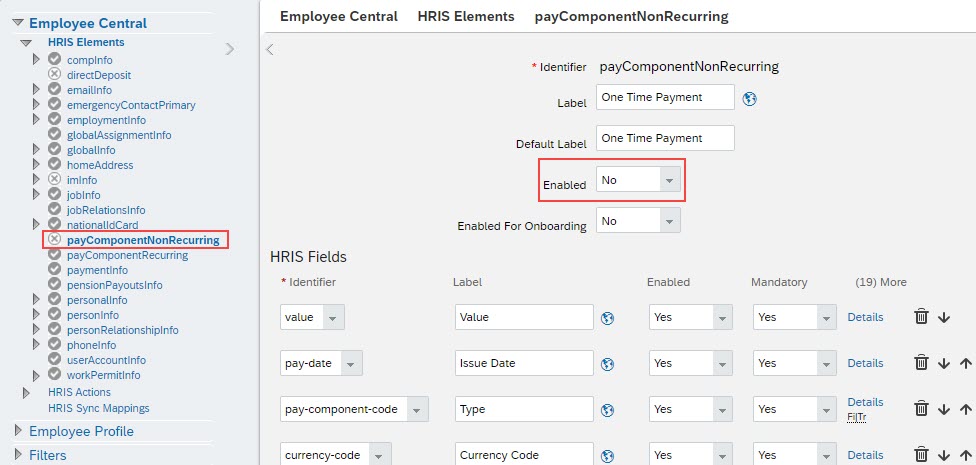Move the value field down

(944, 317)
